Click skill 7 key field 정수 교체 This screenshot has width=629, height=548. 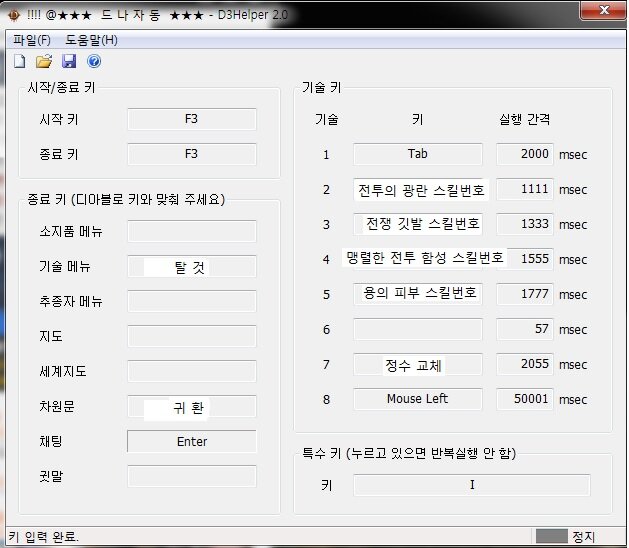[418, 364]
